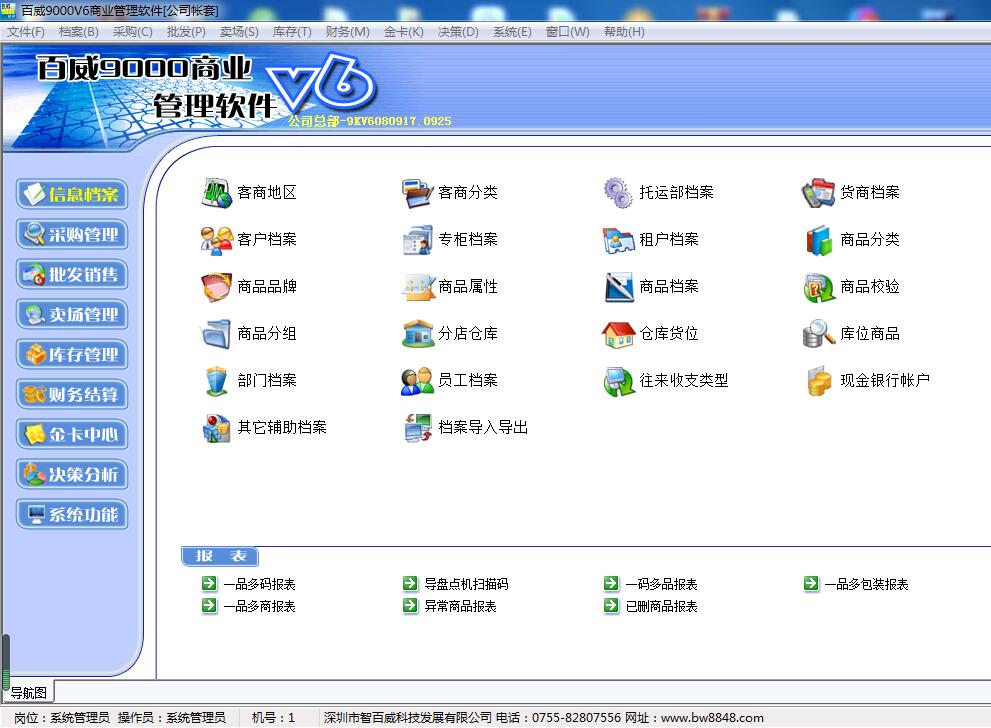Screen dimensions: 991x728
Task: Open the 商品属性 icon
Action: [418, 287]
